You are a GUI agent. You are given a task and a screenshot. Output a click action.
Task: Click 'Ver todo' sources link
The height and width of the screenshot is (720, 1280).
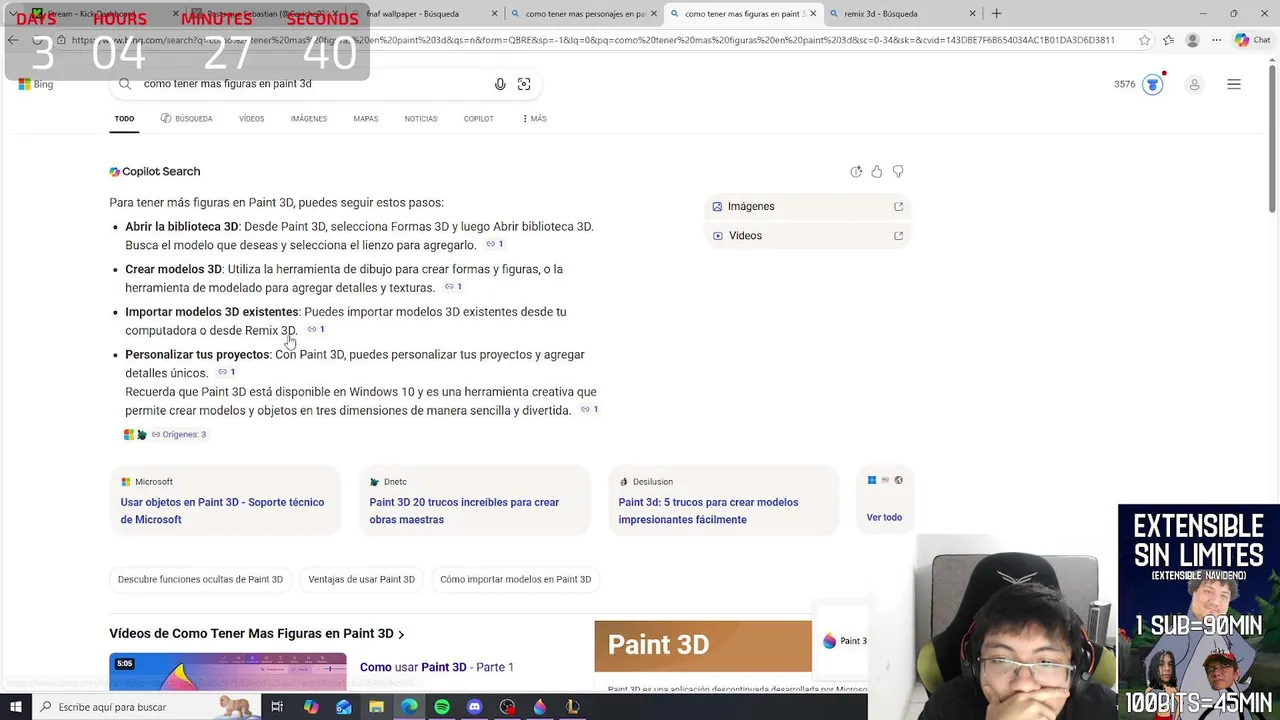[884, 517]
